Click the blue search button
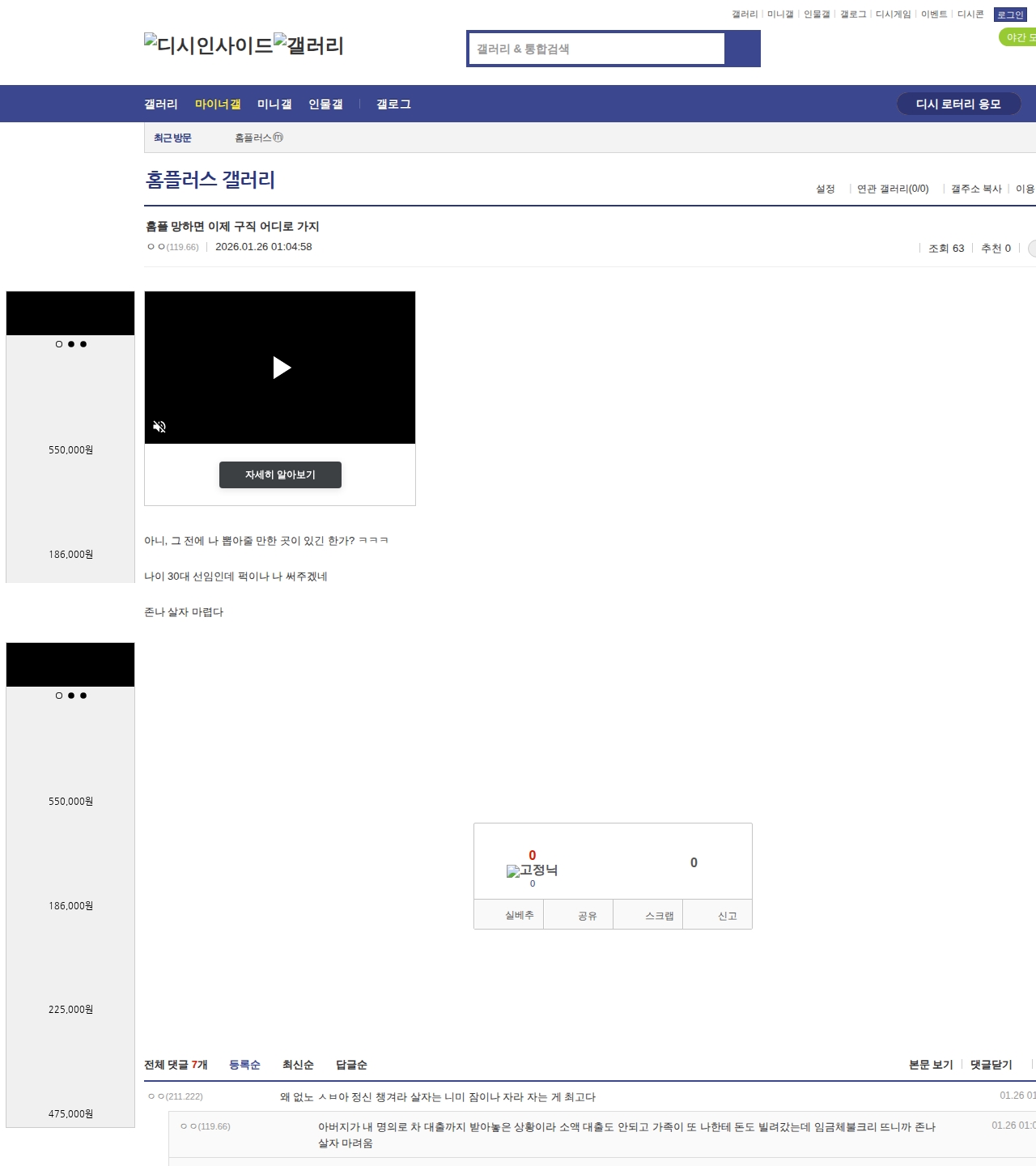Screen dimensions: 1036x1166 tap(742, 49)
